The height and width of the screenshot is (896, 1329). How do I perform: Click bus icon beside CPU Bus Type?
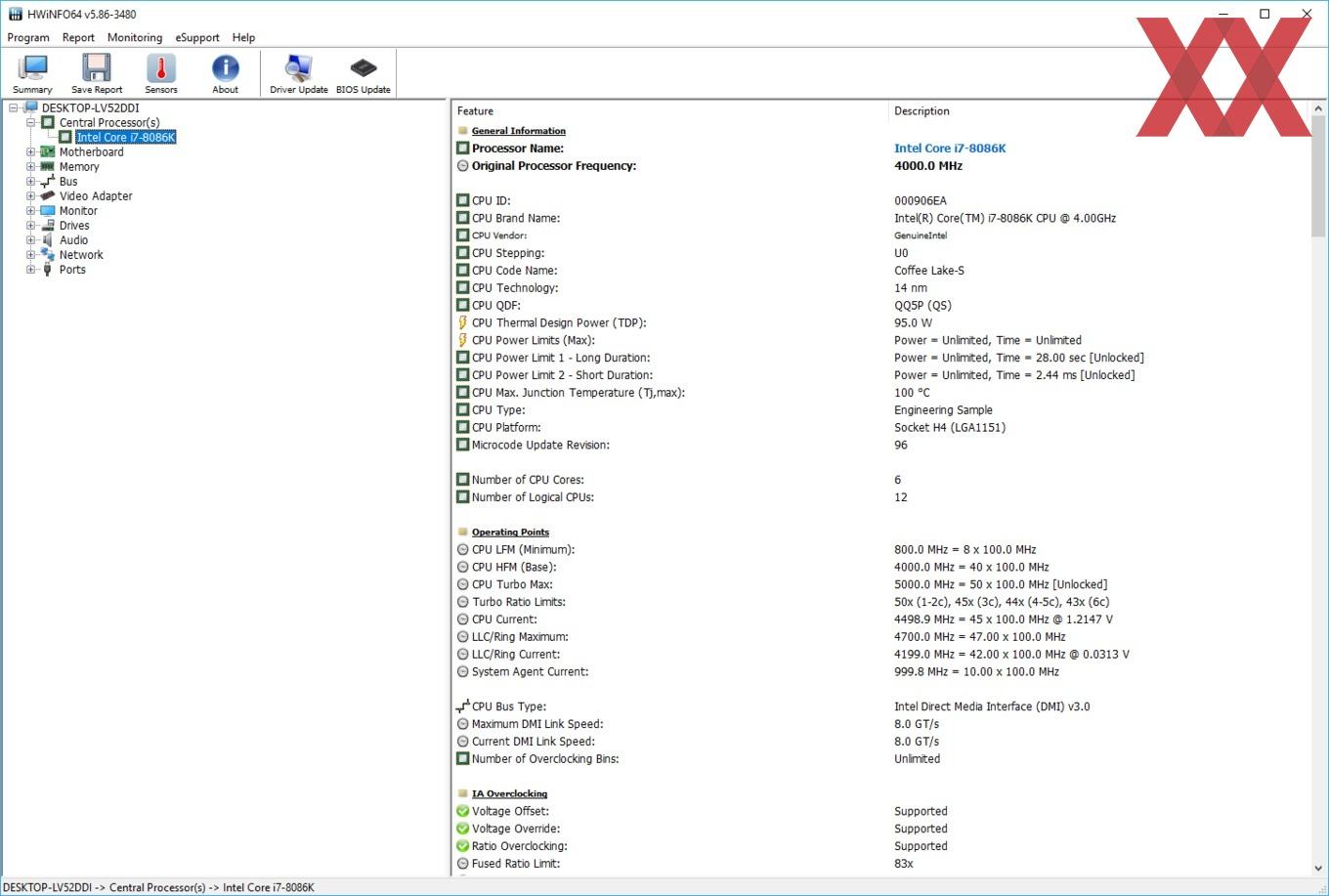tap(462, 706)
